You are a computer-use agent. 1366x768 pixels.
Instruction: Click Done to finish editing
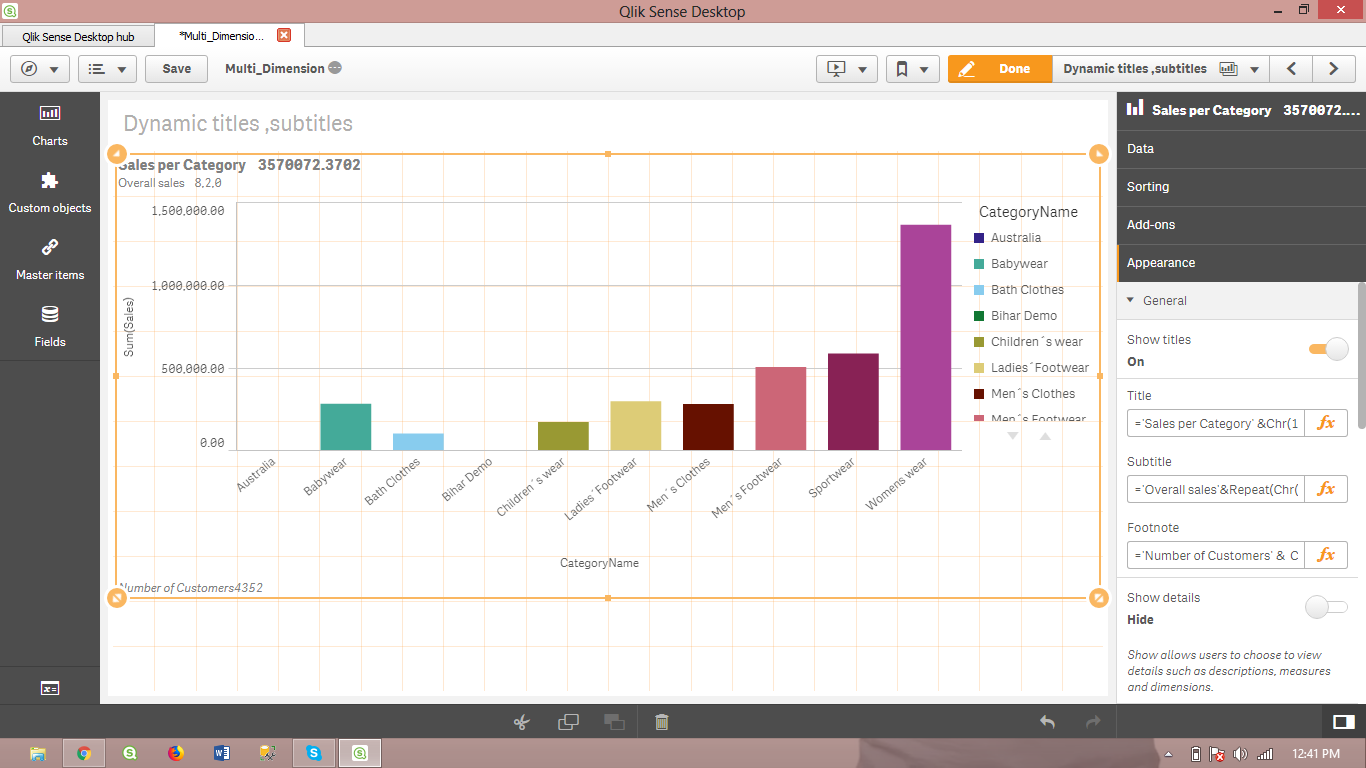click(1000, 69)
